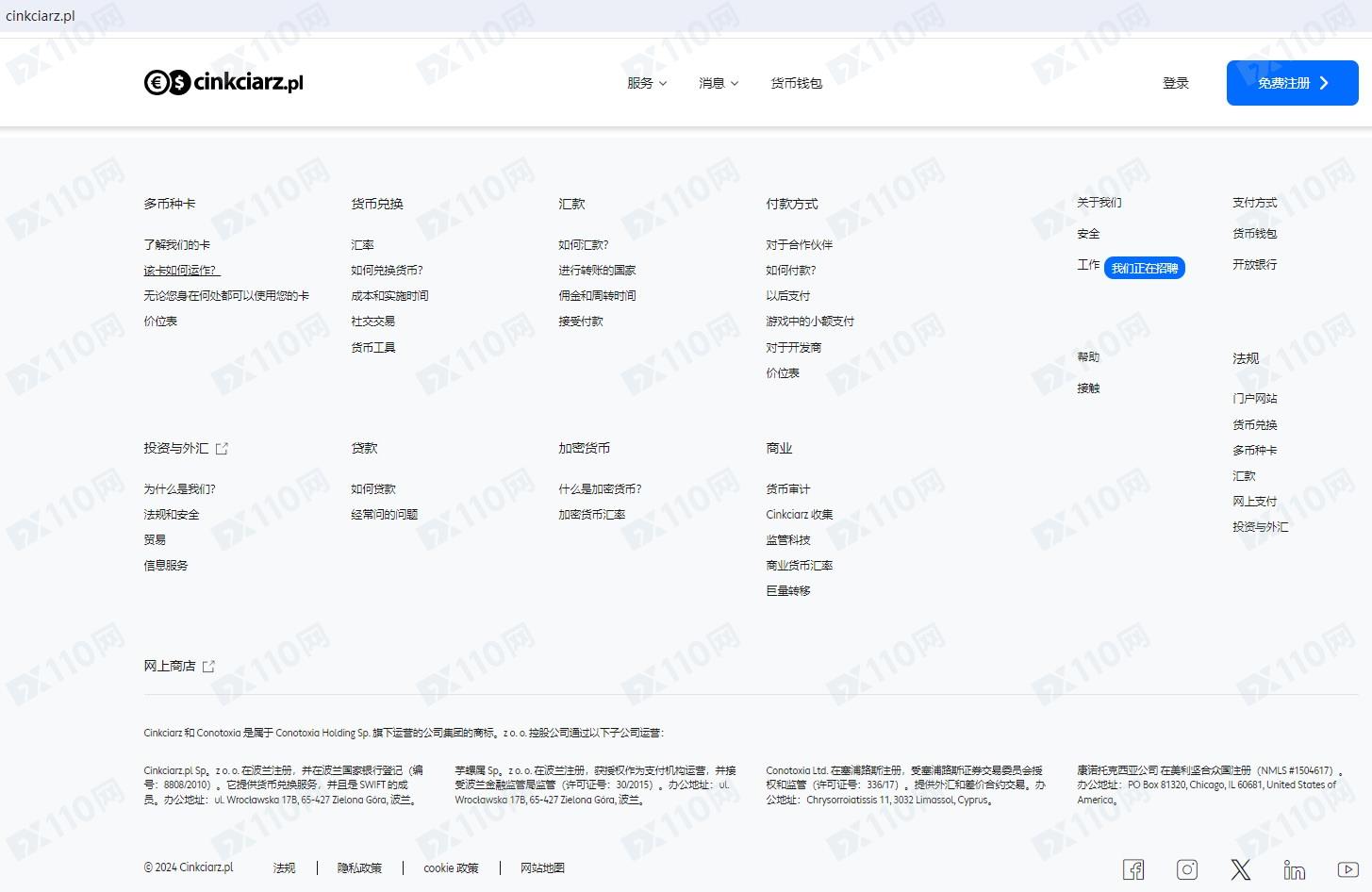Open 货币钱包 in the top navigation
The height and width of the screenshot is (892, 1372).
click(796, 83)
